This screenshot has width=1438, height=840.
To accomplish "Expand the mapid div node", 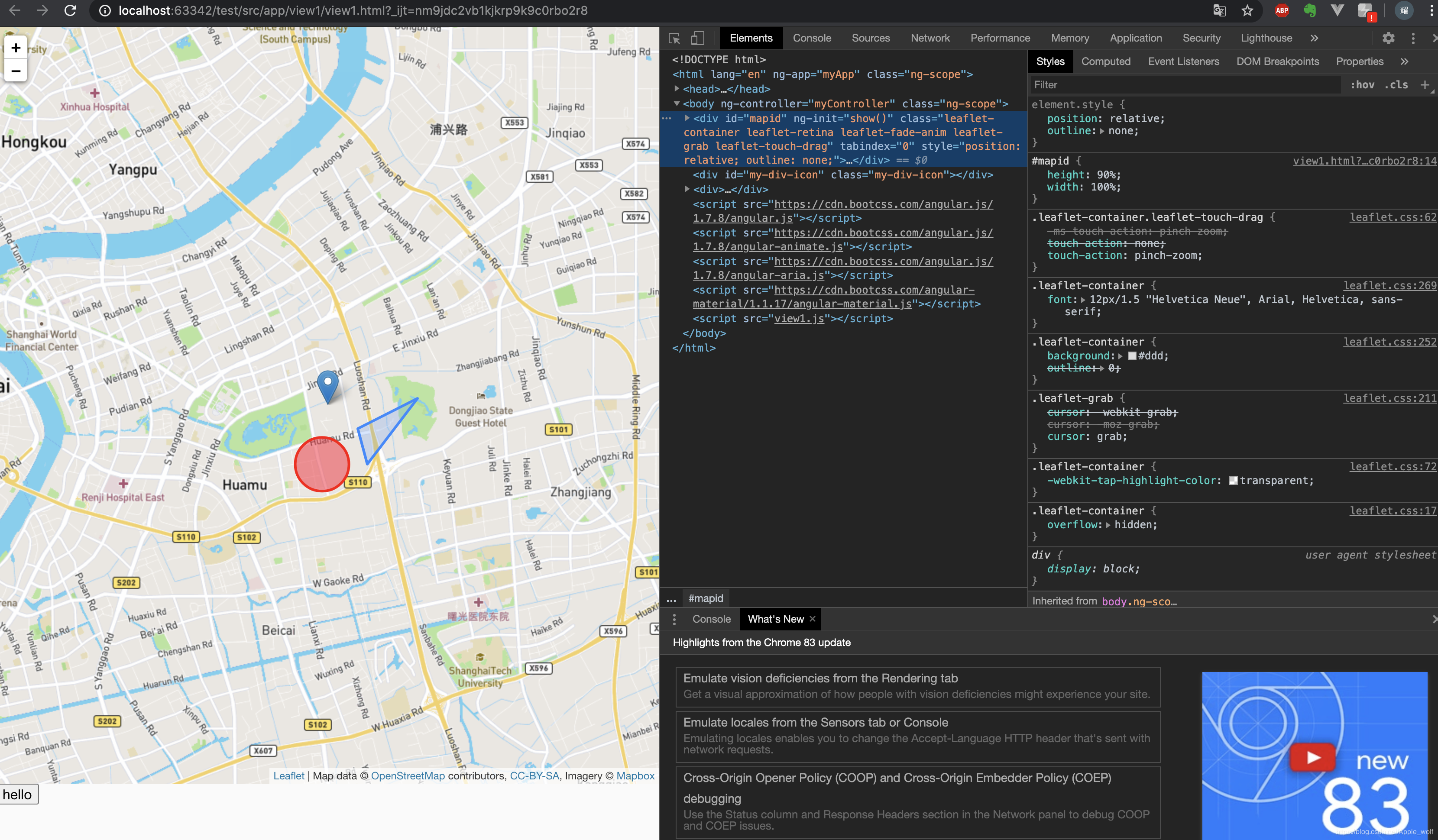I will [x=687, y=118].
